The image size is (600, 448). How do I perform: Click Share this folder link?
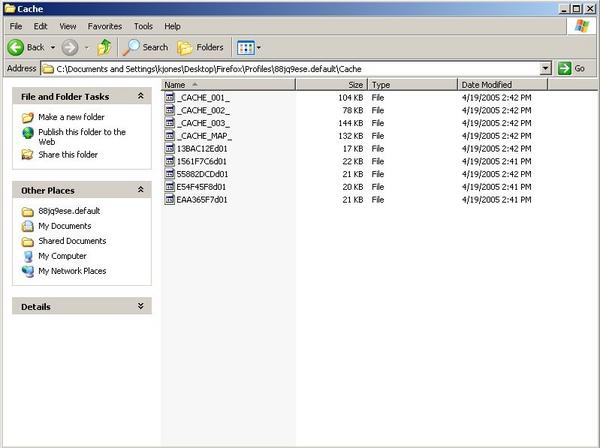67,155
